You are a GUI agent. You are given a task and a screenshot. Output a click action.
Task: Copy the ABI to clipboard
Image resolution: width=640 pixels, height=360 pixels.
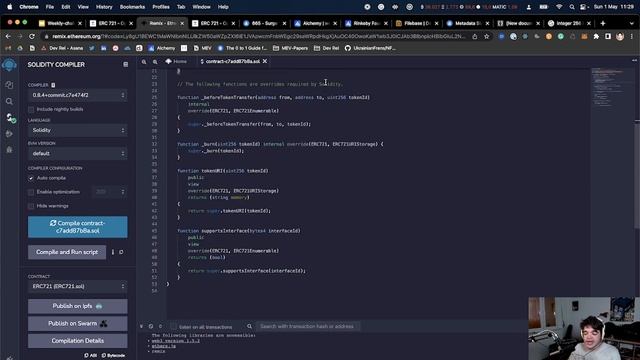coord(91,356)
